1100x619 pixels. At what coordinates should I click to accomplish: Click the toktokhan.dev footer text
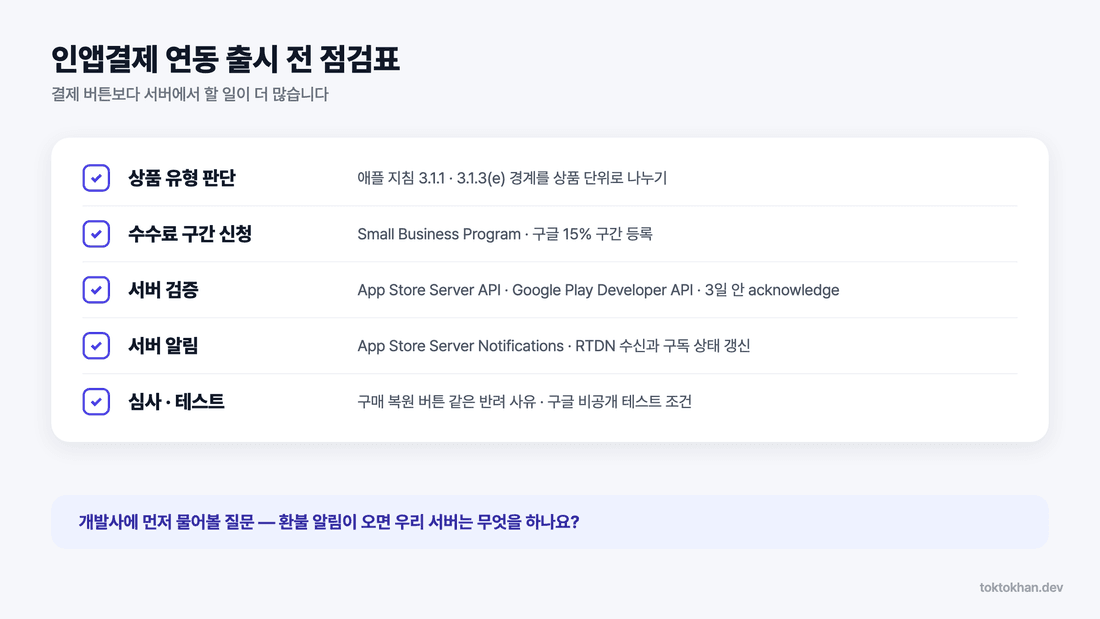(1021, 587)
